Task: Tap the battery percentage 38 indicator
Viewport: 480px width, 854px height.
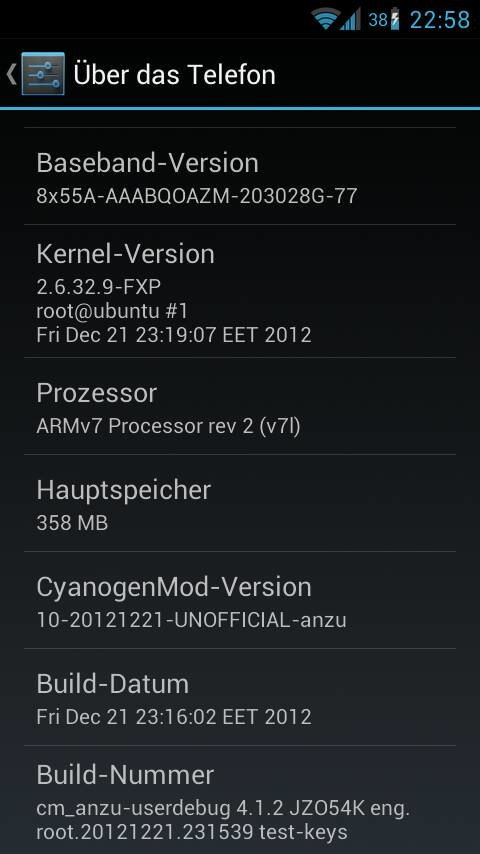Action: click(x=378, y=20)
